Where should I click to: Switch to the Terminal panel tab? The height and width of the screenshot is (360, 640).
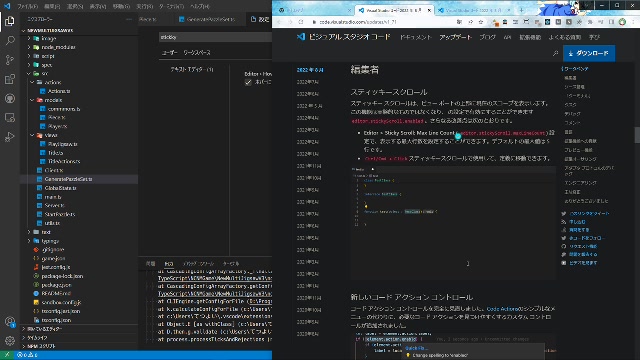[231, 264]
